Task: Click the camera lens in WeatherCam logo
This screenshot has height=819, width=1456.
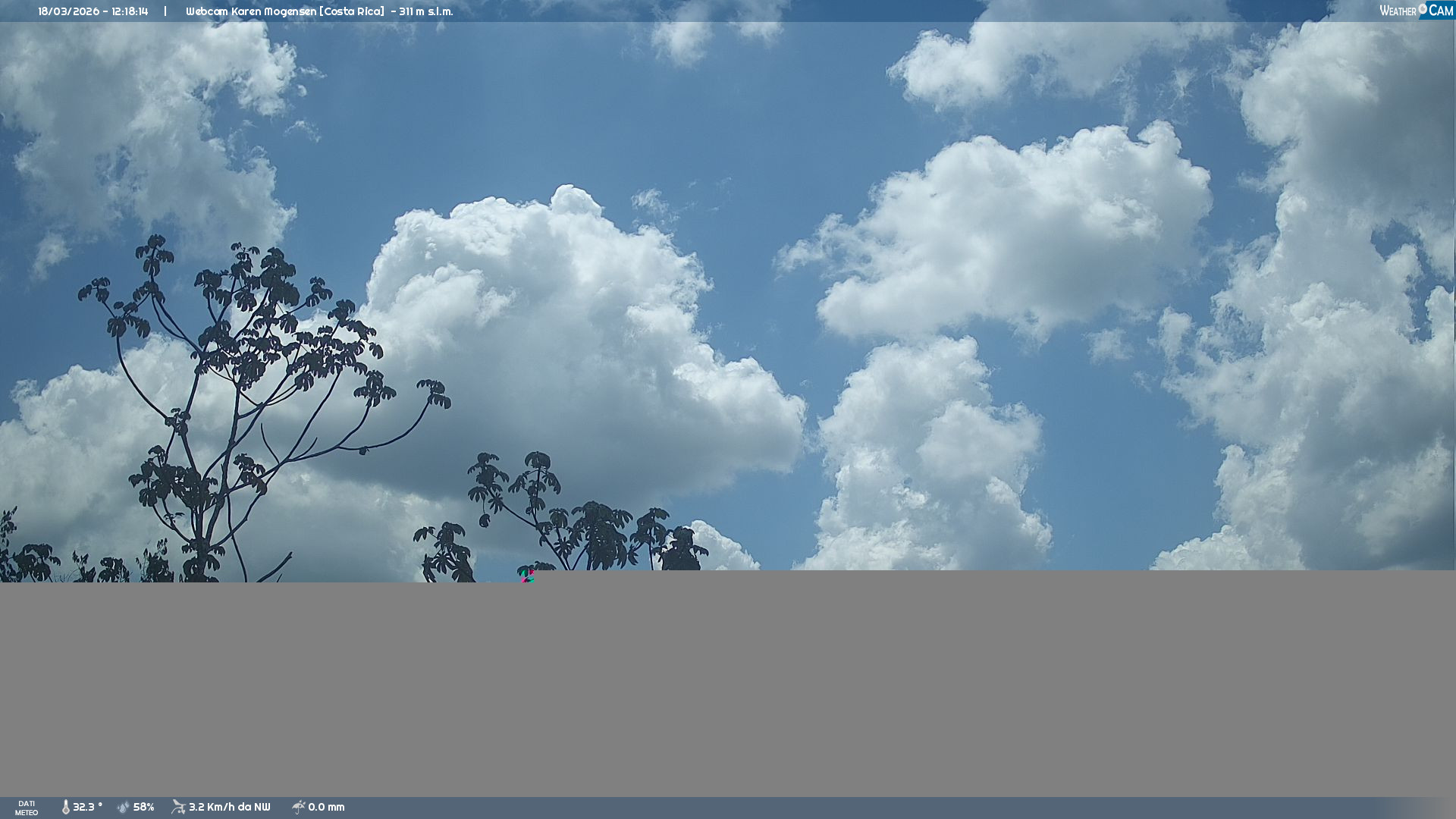Action: coord(1423,9)
